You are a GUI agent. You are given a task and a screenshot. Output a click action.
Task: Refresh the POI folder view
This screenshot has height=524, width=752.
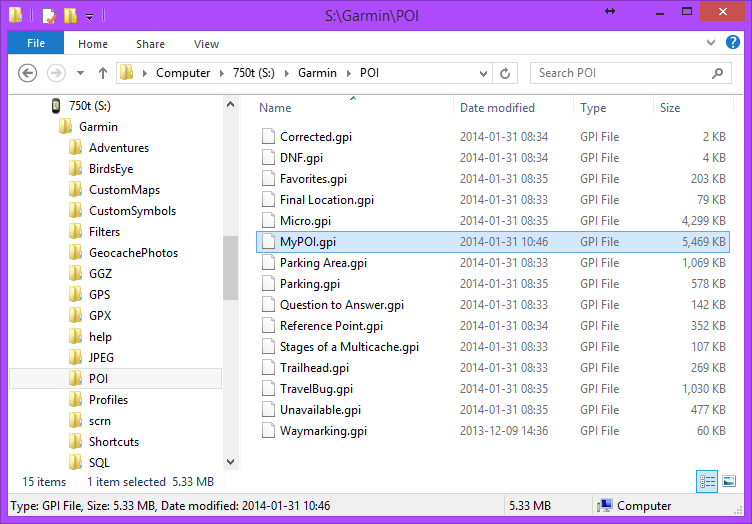coord(506,73)
